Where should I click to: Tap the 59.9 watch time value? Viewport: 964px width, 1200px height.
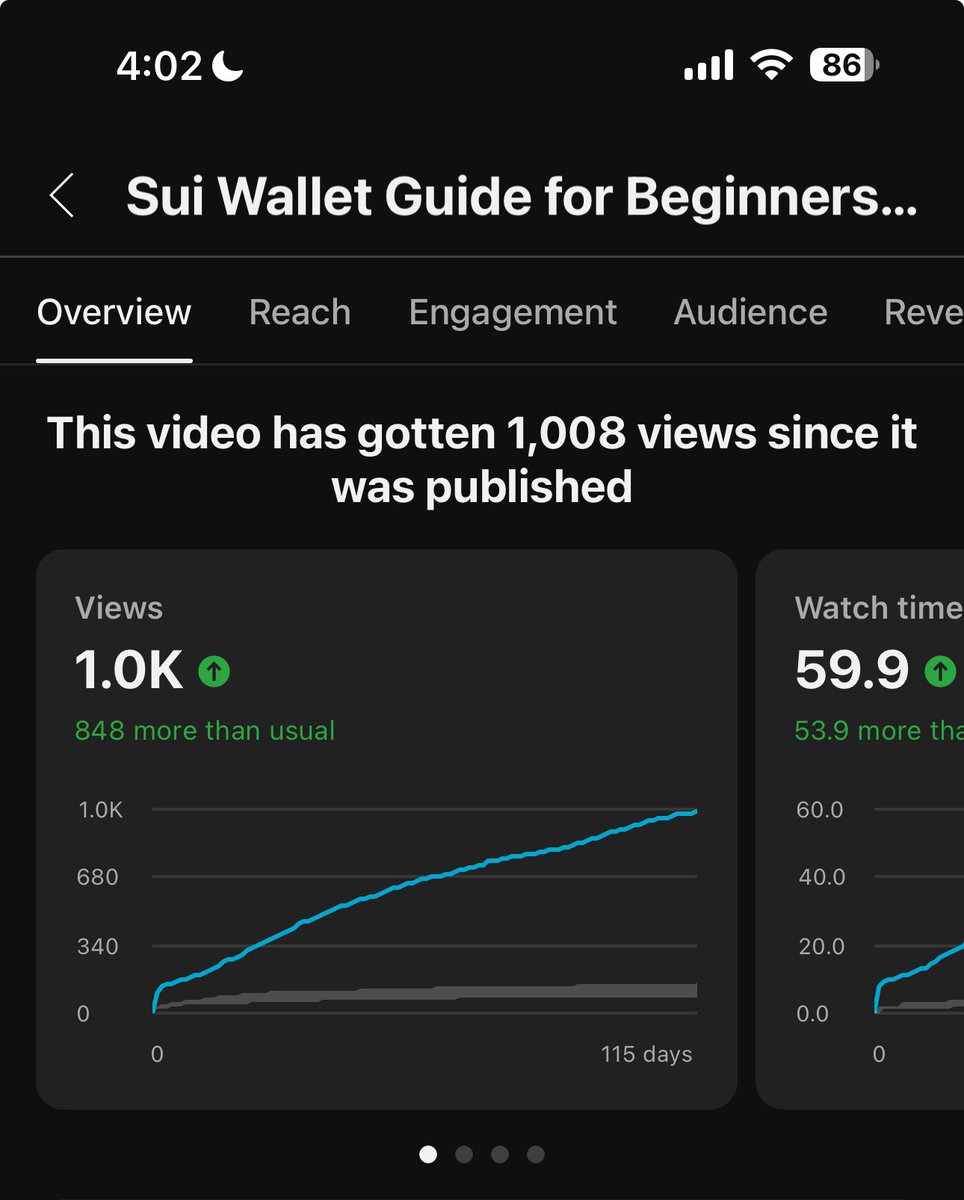tap(852, 671)
